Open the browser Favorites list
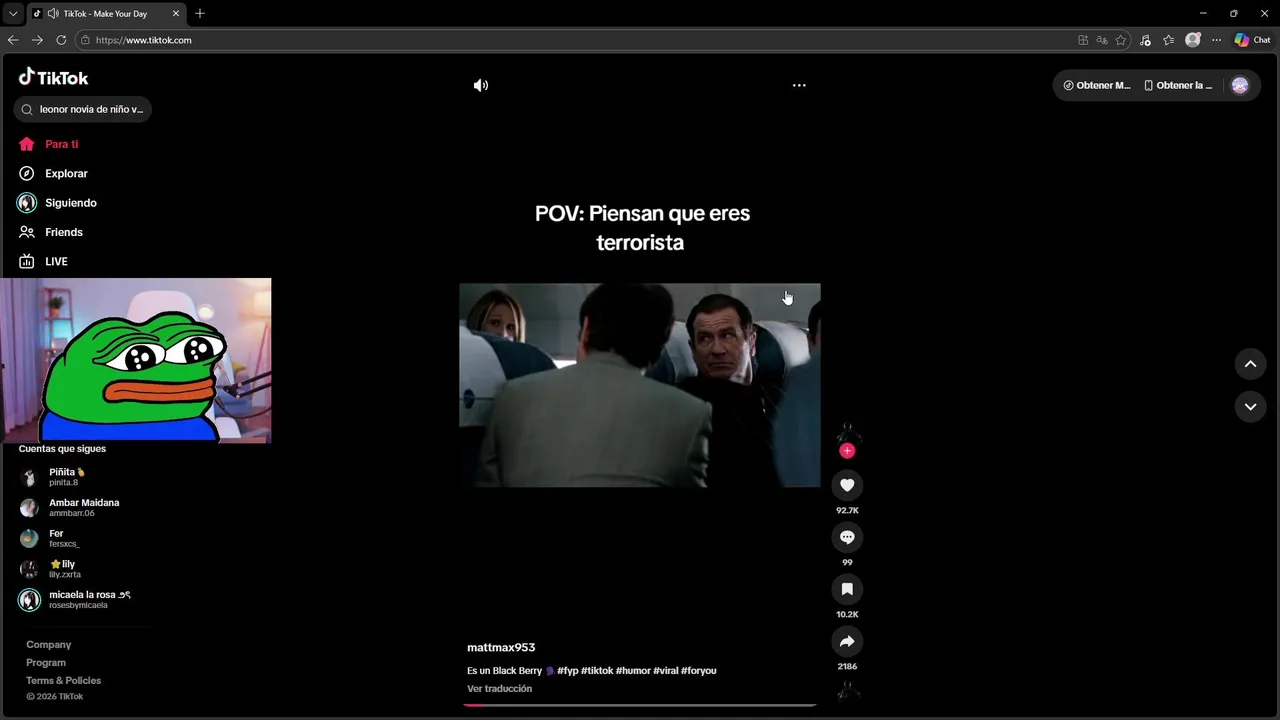Image resolution: width=1280 pixels, height=720 pixels. (1169, 40)
